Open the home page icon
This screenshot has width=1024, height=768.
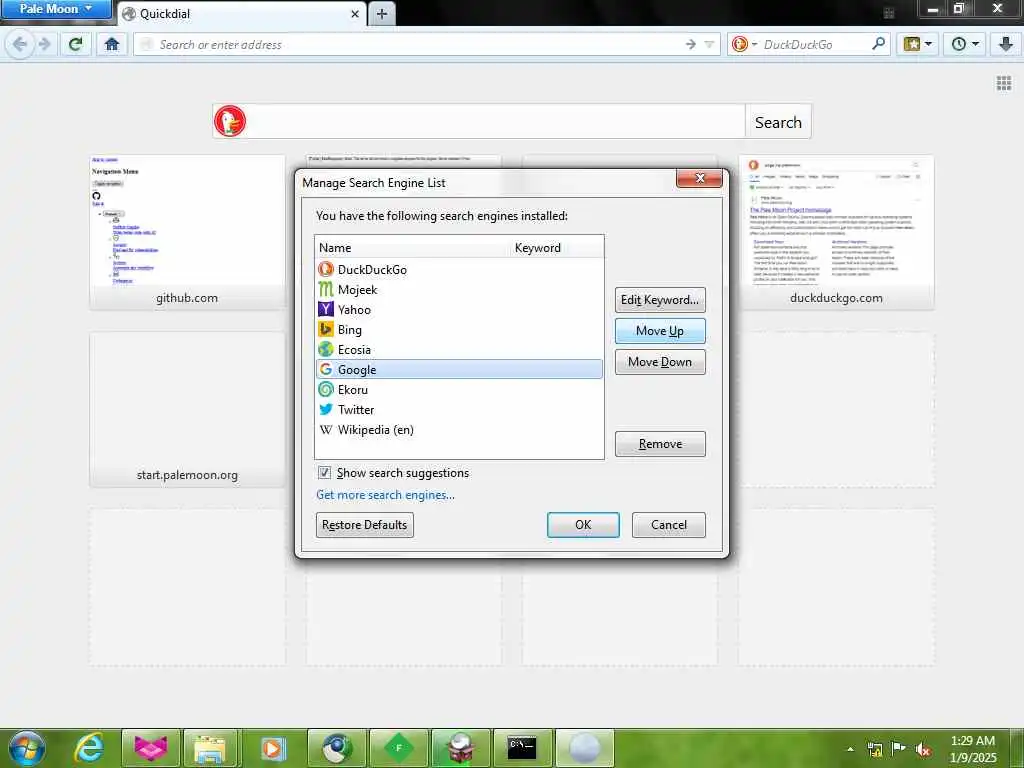112,44
